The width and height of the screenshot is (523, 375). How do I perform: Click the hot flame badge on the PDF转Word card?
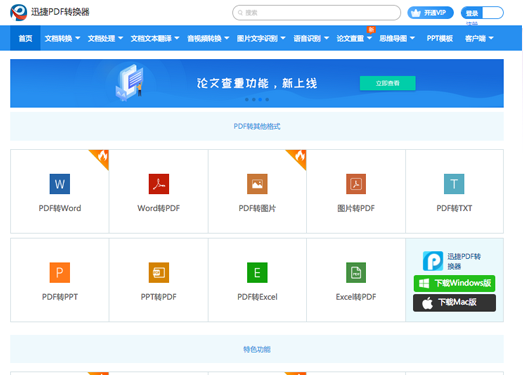click(x=102, y=156)
